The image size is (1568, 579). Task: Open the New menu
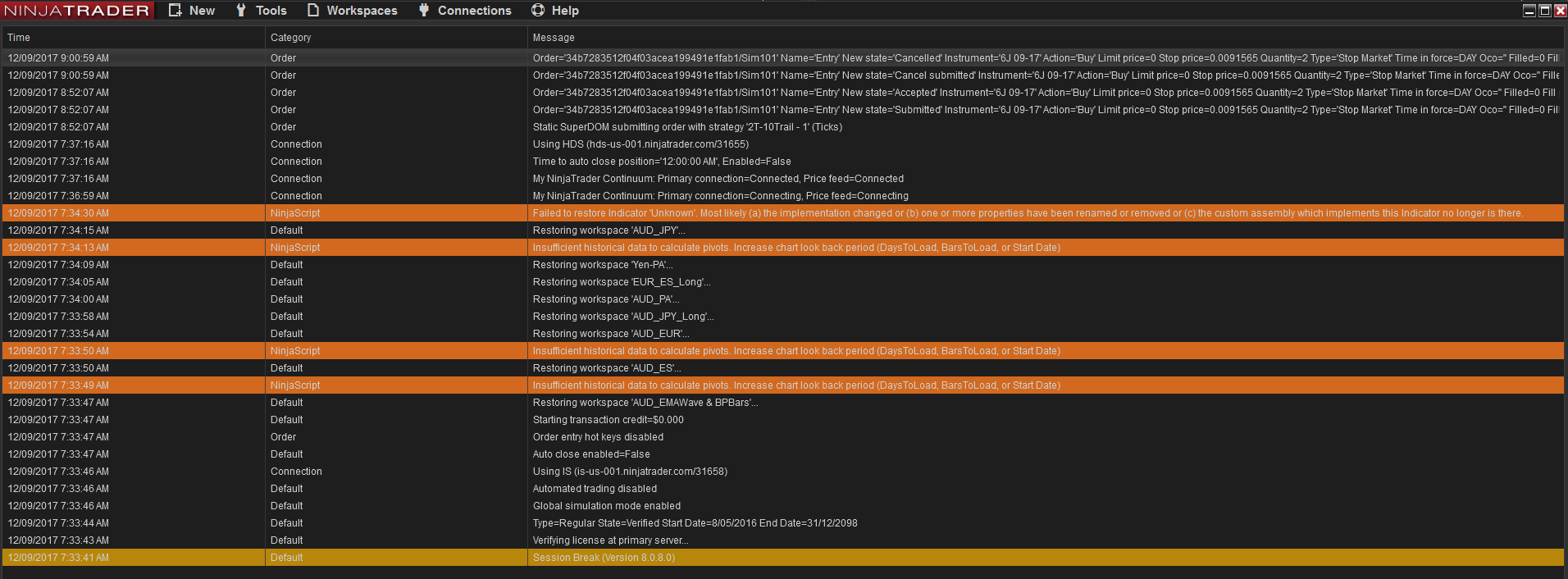coord(192,11)
